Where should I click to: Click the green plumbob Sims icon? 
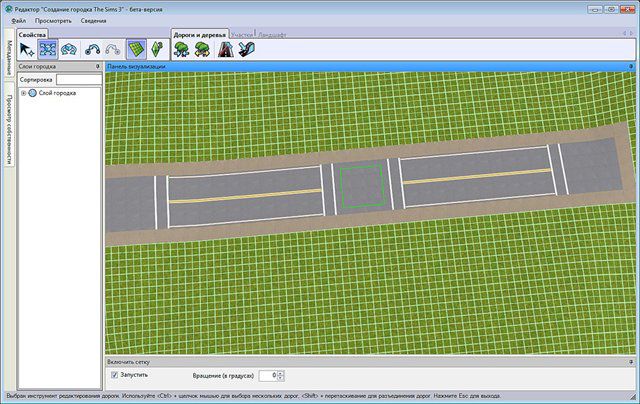coord(155,49)
